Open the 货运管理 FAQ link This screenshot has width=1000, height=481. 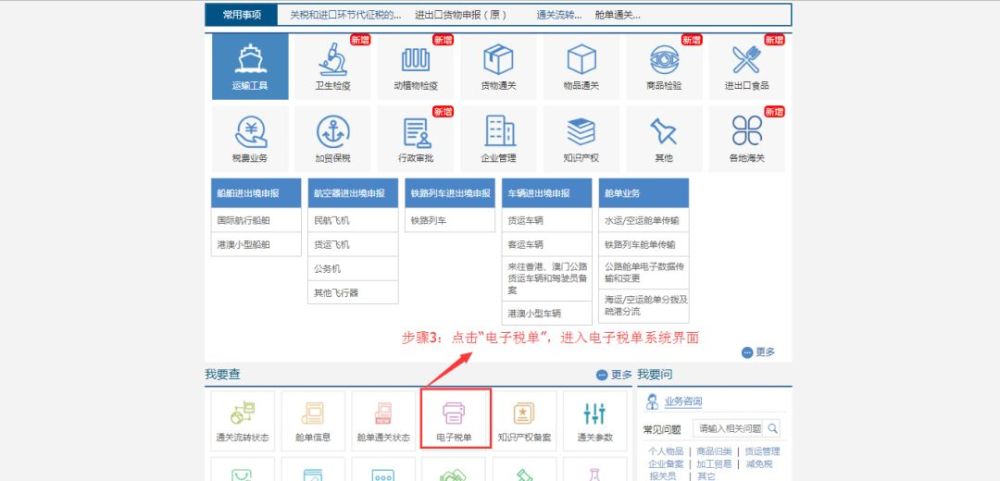click(763, 451)
